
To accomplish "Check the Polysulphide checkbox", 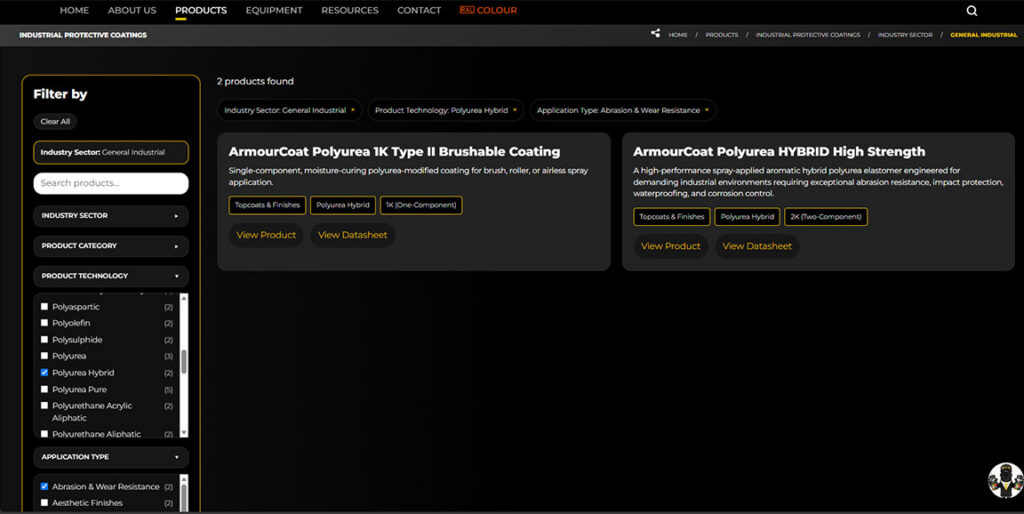I will (44, 340).
